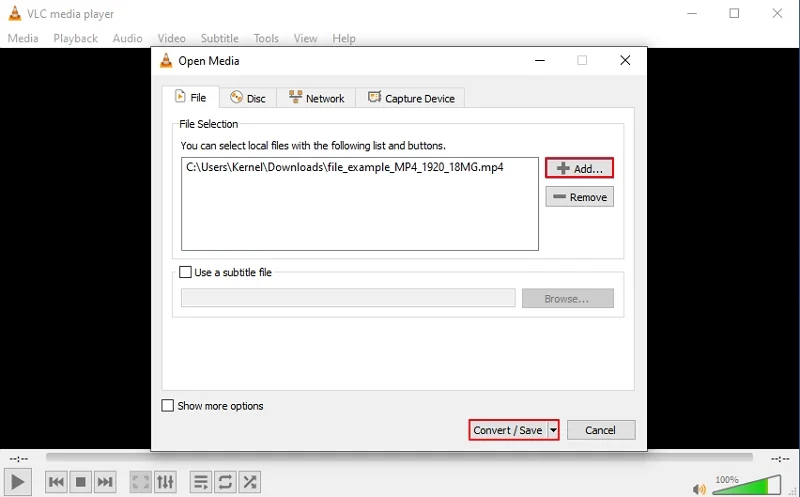Open the Subtitle menu

[x=219, y=38]
